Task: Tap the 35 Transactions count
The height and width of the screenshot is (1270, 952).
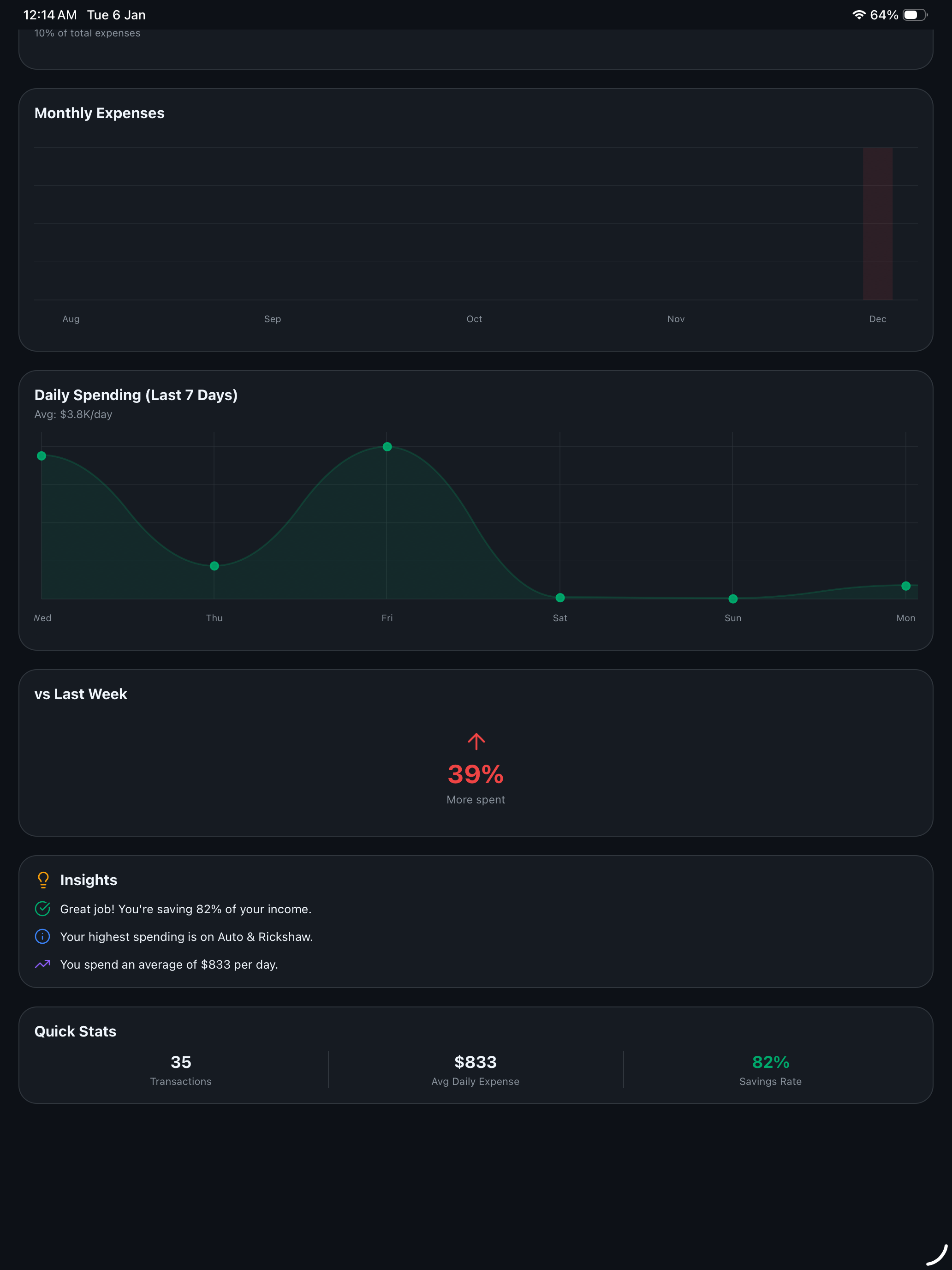Action: [x=181, y=1062]
